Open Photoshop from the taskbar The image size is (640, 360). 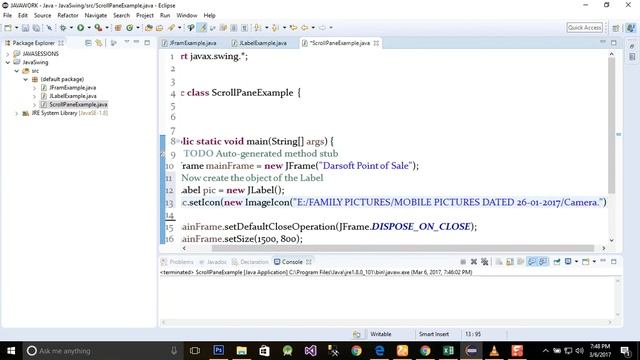pyautogui.click(x=218, y=351)
